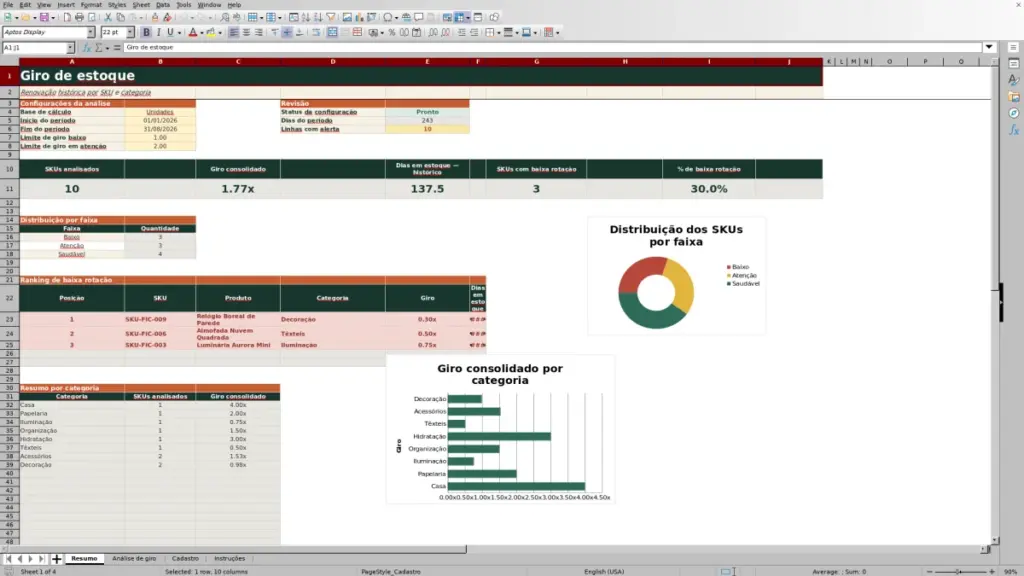Click the zoom slider in status bar

[959, 571]
